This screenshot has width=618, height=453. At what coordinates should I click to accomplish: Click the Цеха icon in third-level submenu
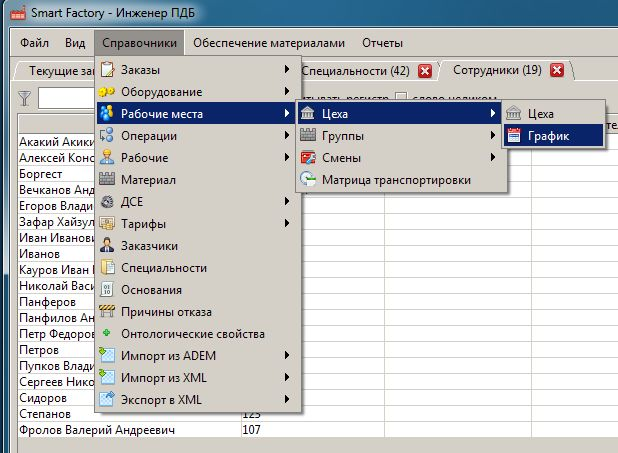pos(514,114)
